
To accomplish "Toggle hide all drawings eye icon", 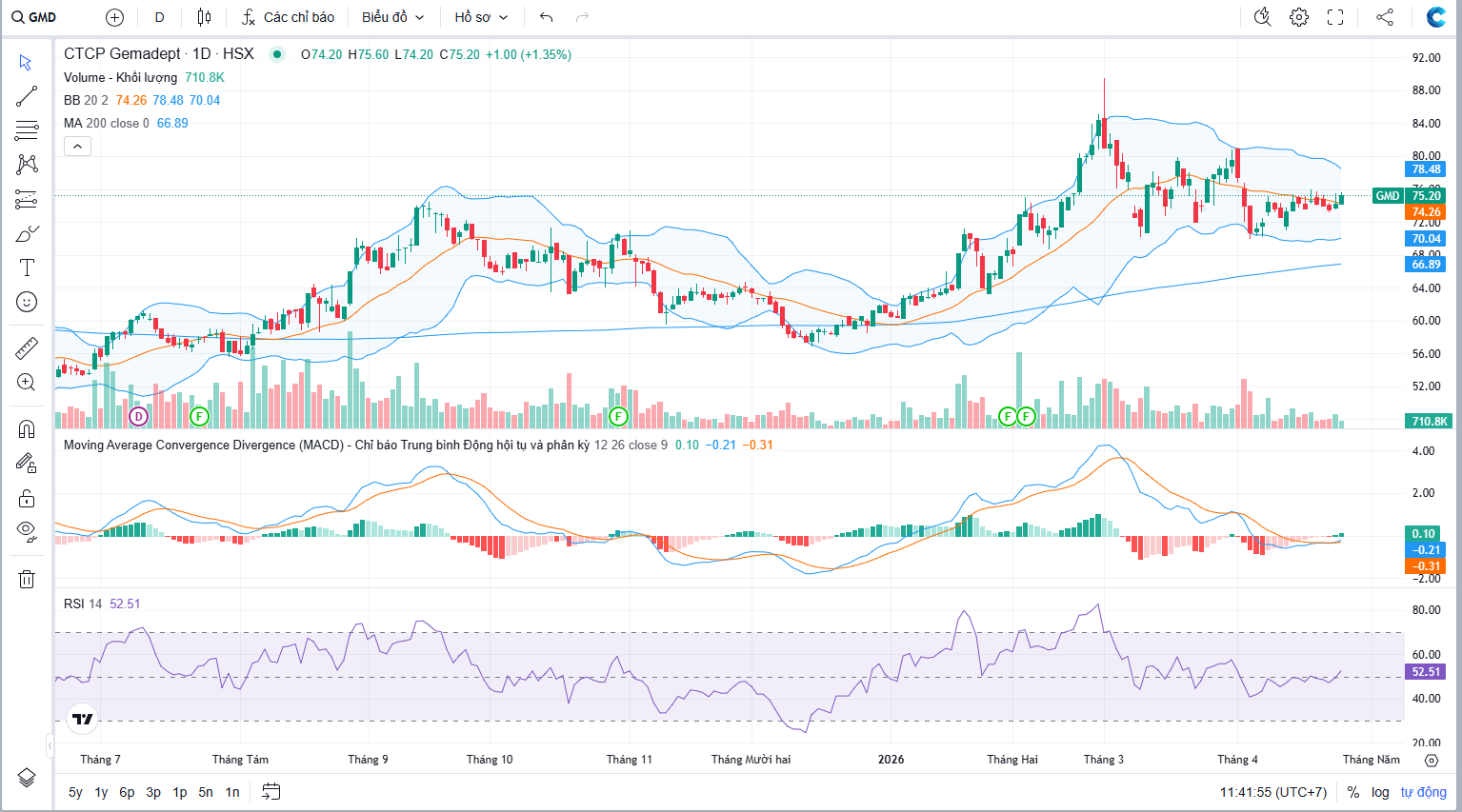I will (27, 530).
